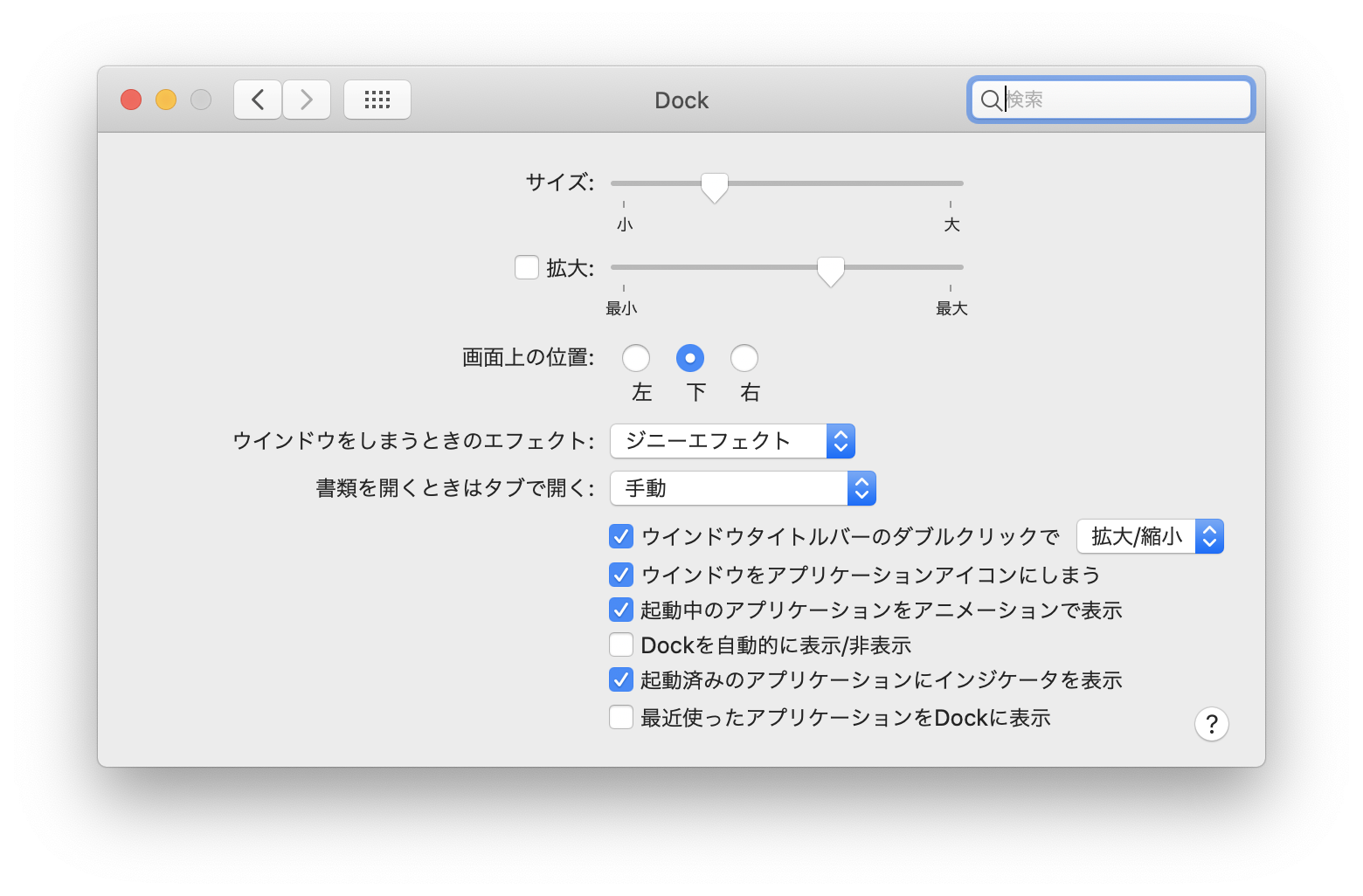The image size is (1363, 896).
Task: Click into the 検索 search field
Action: click(1123, 100)
